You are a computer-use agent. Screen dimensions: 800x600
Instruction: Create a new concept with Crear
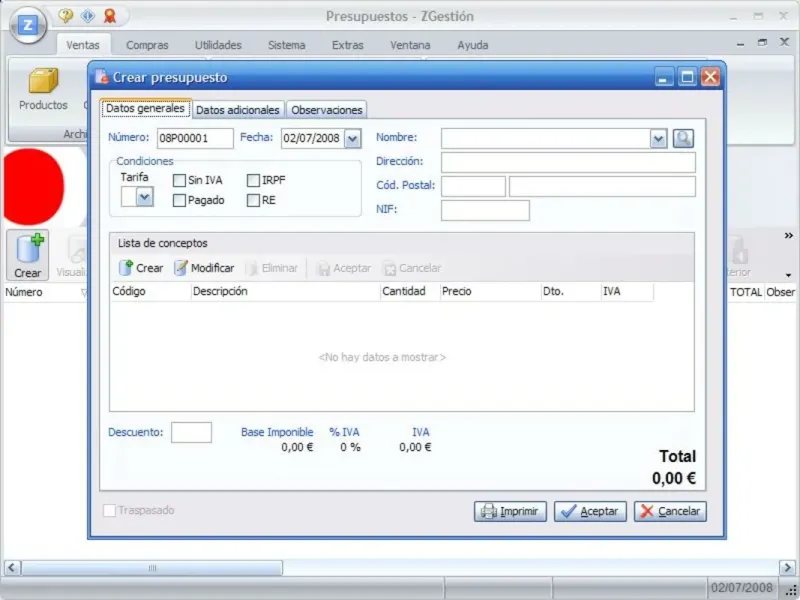141,268
